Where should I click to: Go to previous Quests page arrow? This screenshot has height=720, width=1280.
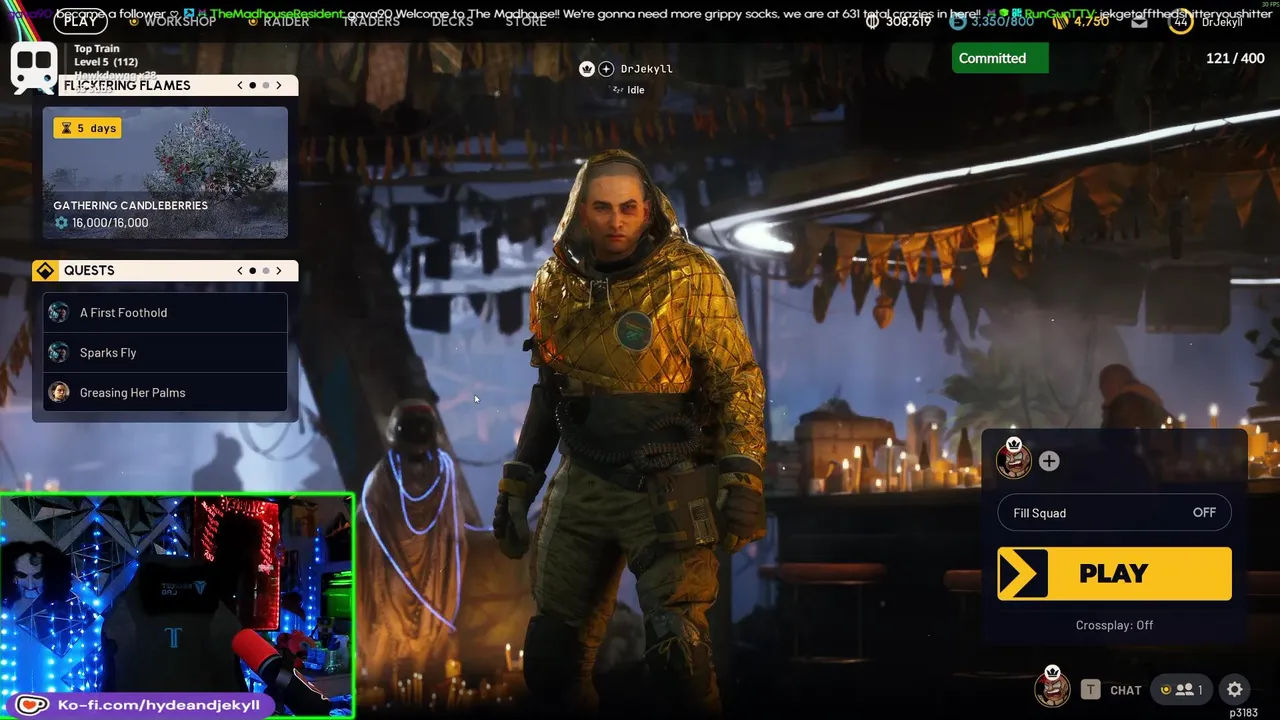(x=240, y=270)
